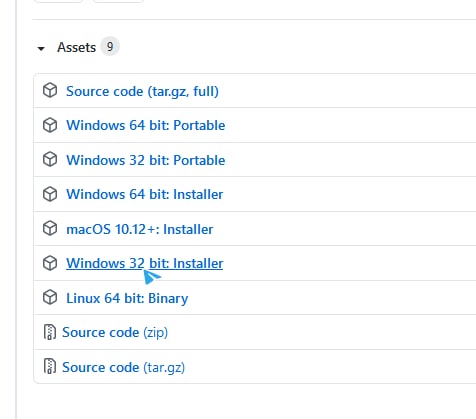The image size is (476, 419).
Task: Download Windows 32 bit: Portable
Action: tap(146, 160)
